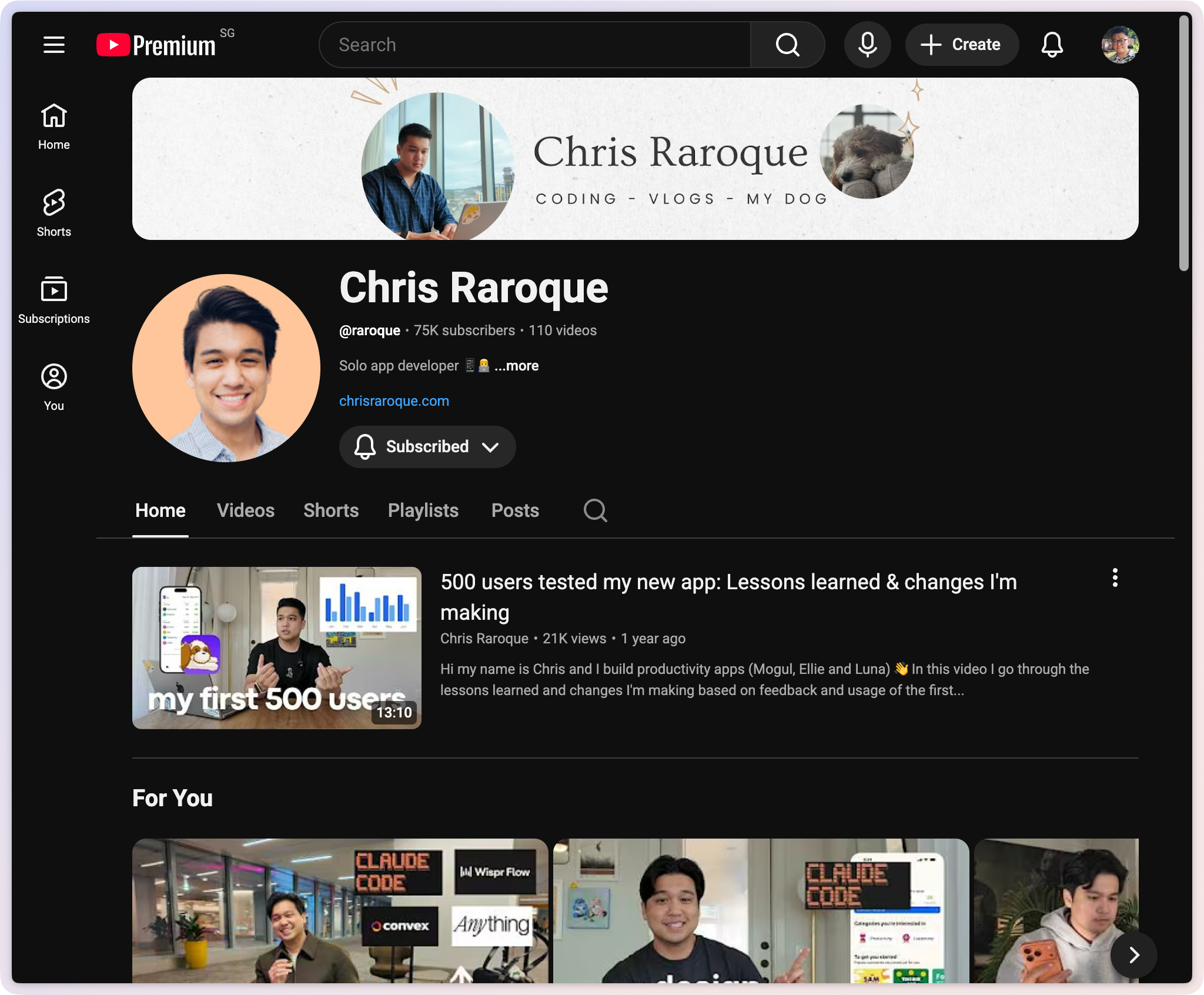Go to Shorts in sidebar
1204x995 pixels.
[53, 213]
